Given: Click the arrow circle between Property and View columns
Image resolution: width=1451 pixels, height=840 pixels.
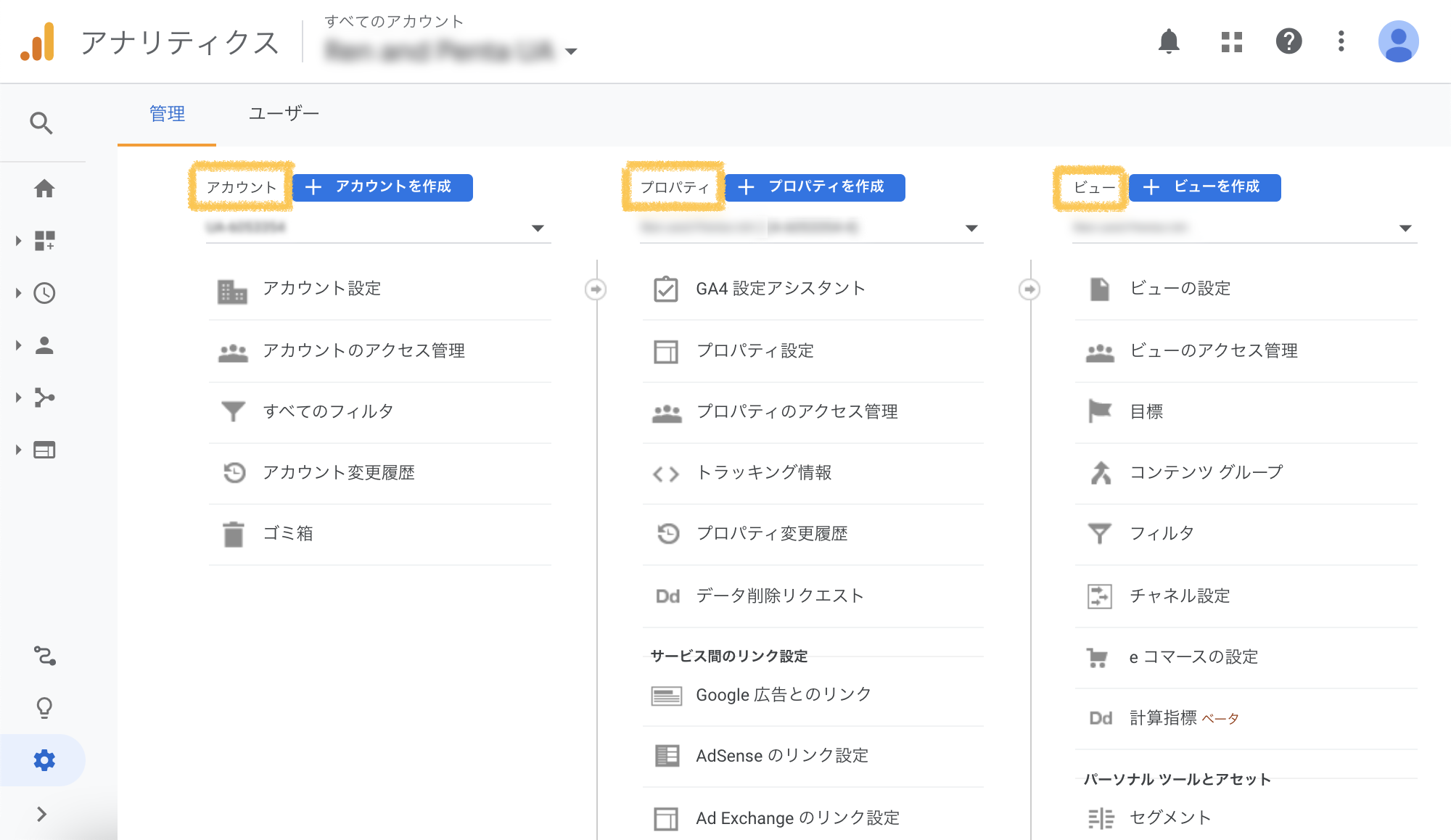Looking at the screenshot, I should (1029, 289).
